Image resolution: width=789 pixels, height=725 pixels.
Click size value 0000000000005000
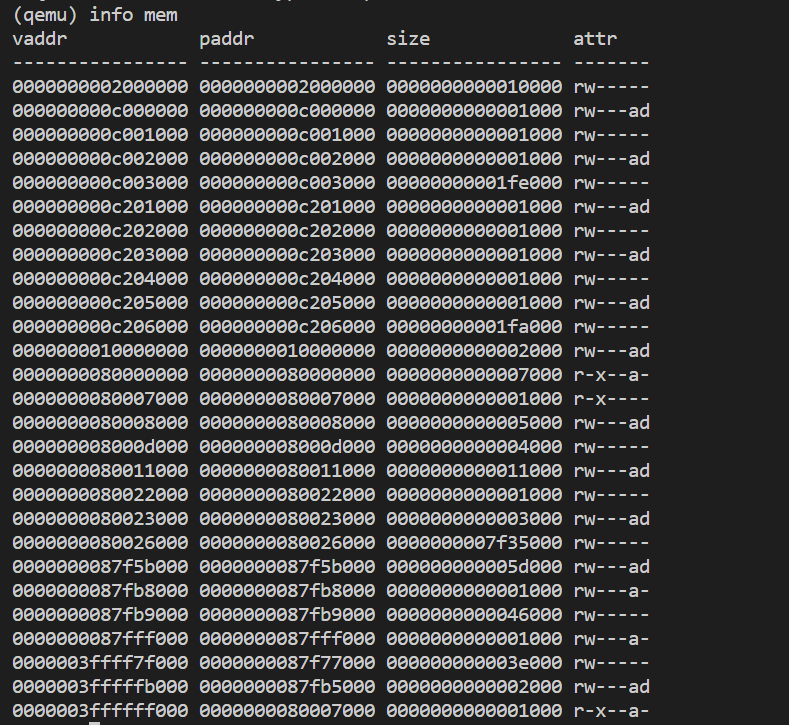point(474,423)
